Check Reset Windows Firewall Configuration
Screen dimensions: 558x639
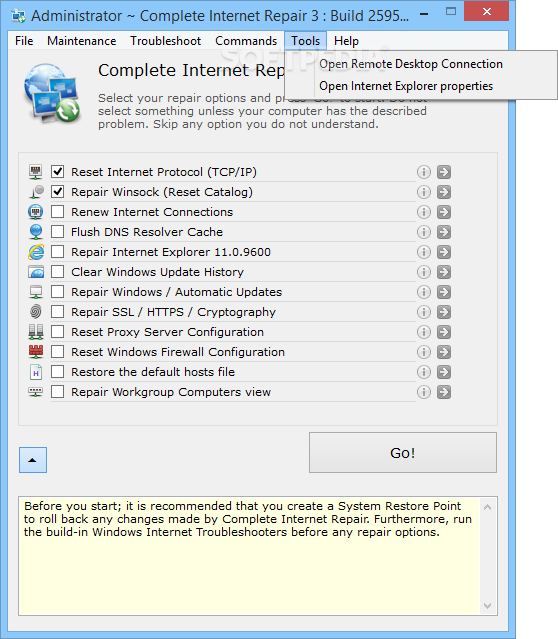[x=57, y=351]
